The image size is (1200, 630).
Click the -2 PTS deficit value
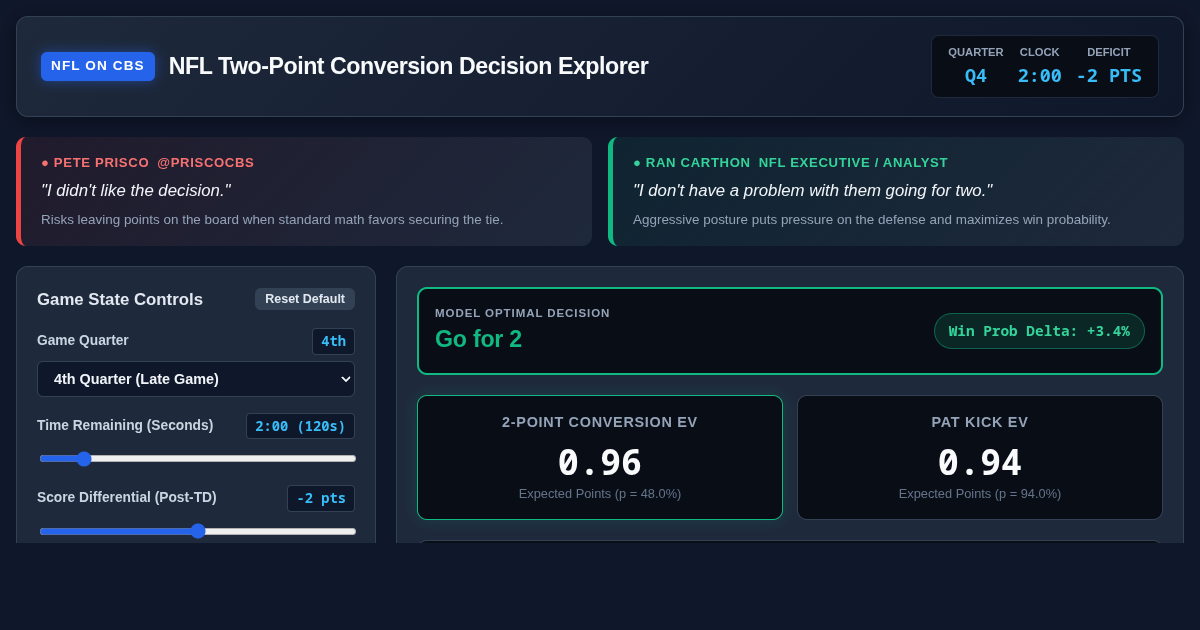point(1109,76)
